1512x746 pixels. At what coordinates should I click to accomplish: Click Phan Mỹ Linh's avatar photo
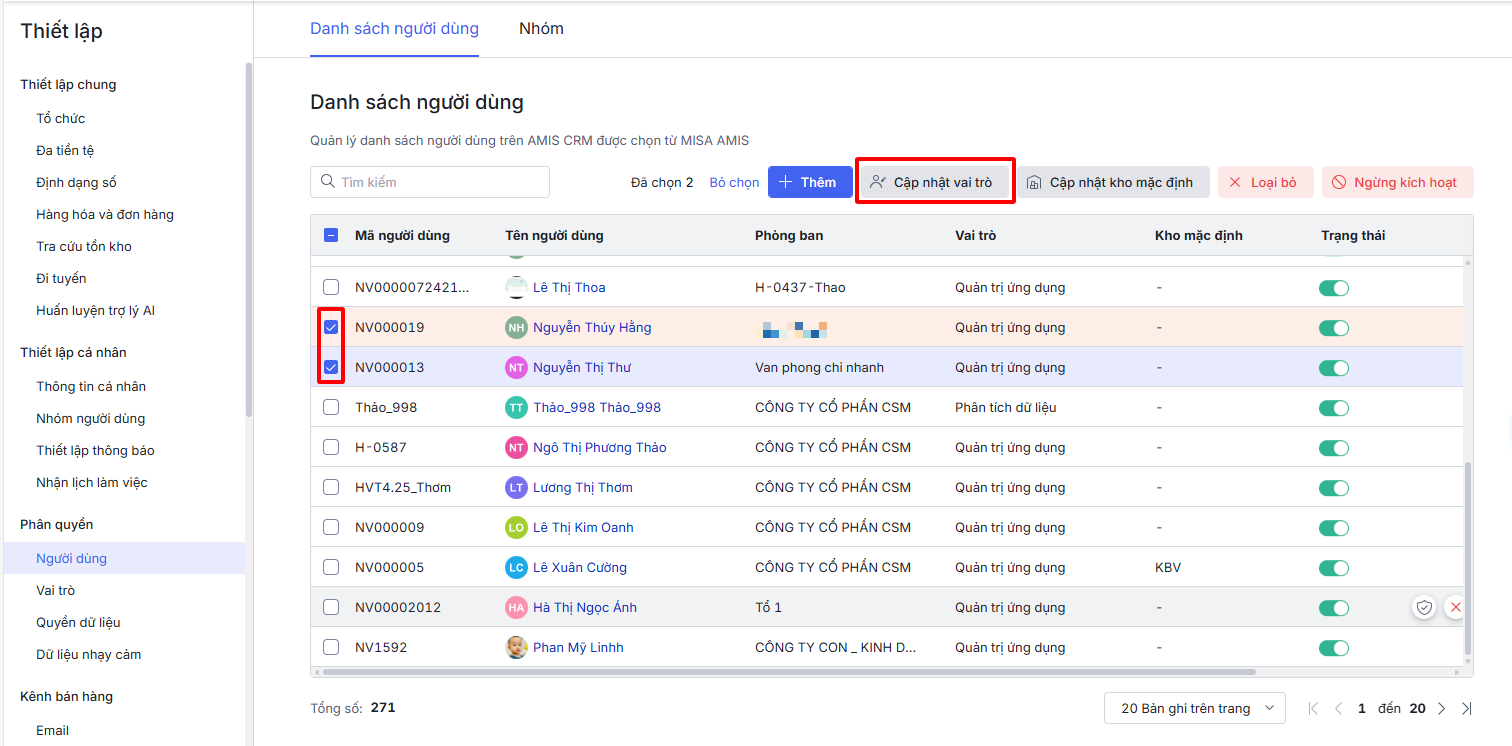(516, 647)
